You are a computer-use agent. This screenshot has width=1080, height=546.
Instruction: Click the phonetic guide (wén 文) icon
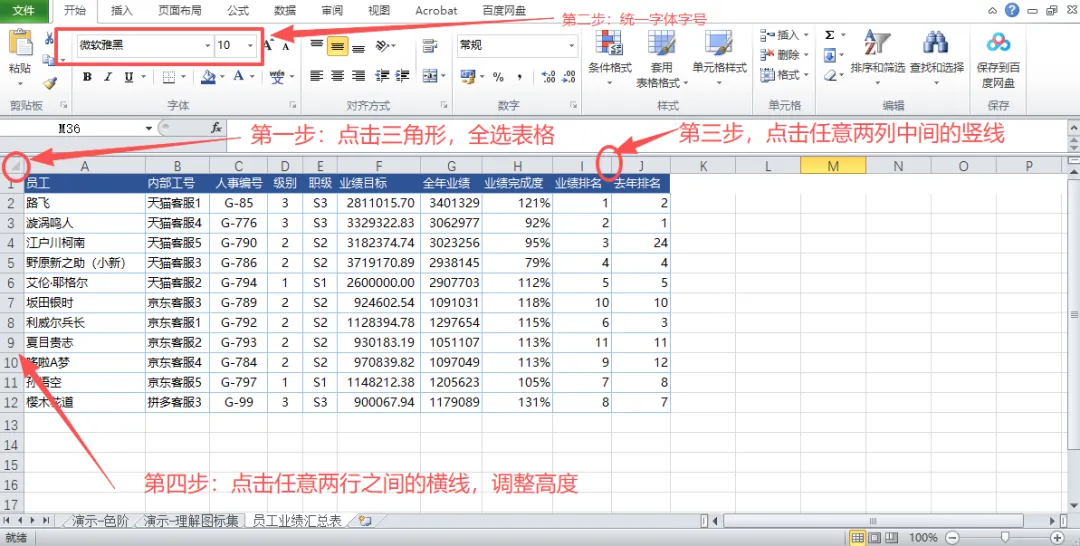pos(277,76)
